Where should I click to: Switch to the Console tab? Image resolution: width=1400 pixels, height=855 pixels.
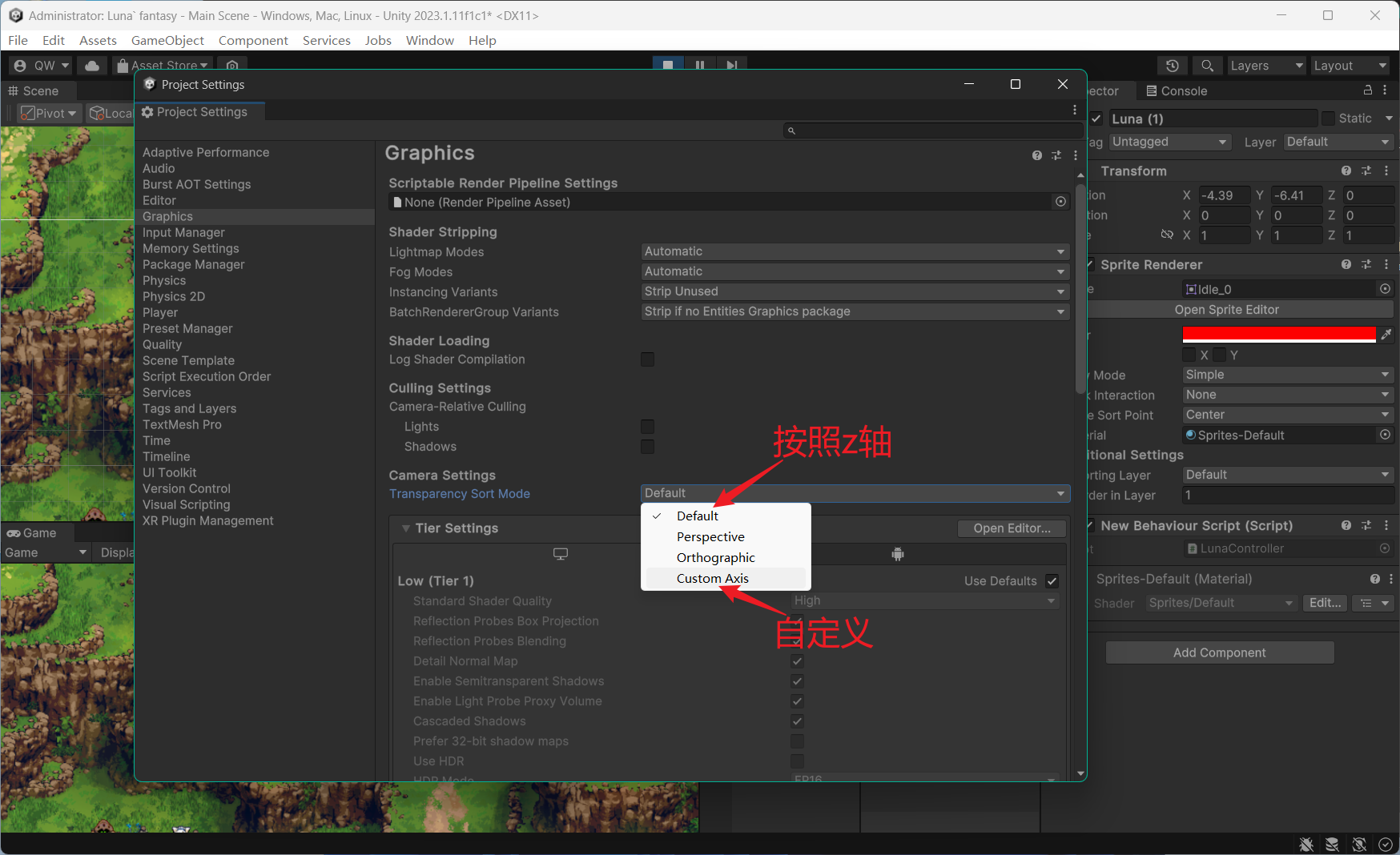1176,90
